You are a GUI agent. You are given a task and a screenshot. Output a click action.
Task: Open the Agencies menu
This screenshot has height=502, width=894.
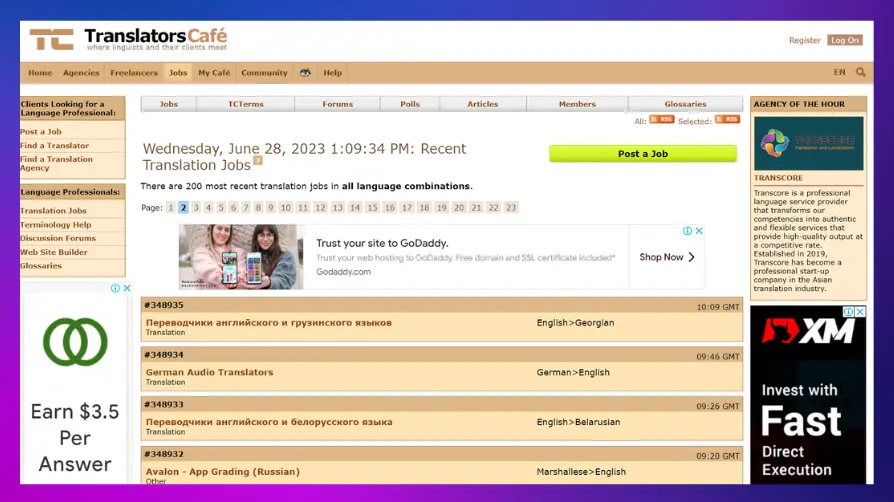81,72
